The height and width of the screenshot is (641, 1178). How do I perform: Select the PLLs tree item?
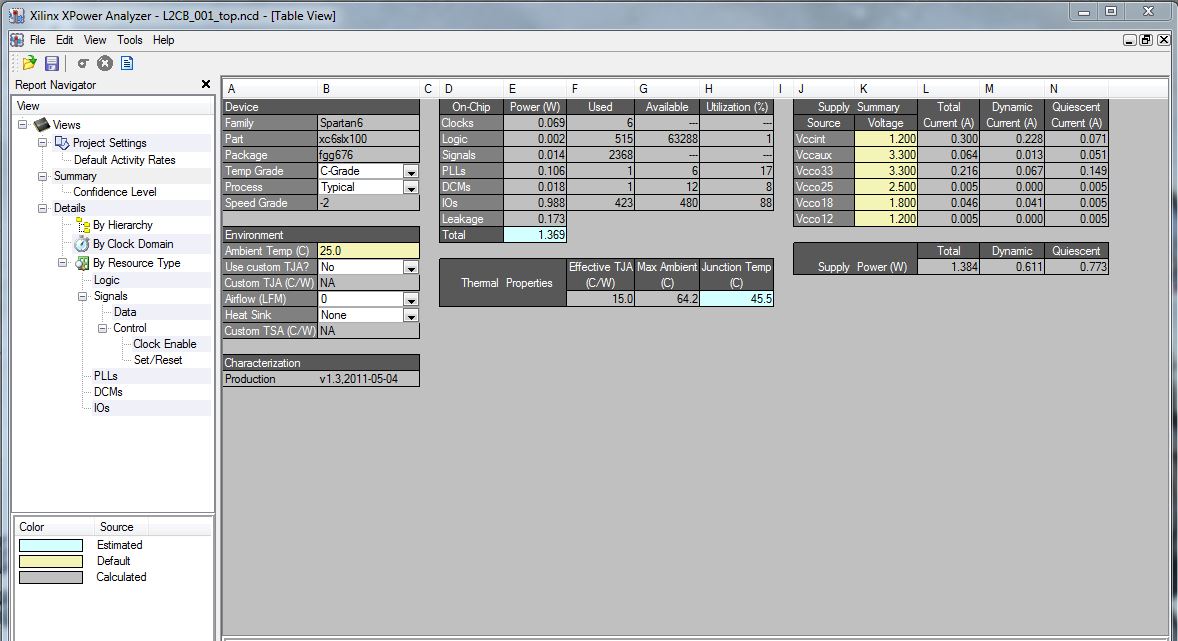(106, 376)
